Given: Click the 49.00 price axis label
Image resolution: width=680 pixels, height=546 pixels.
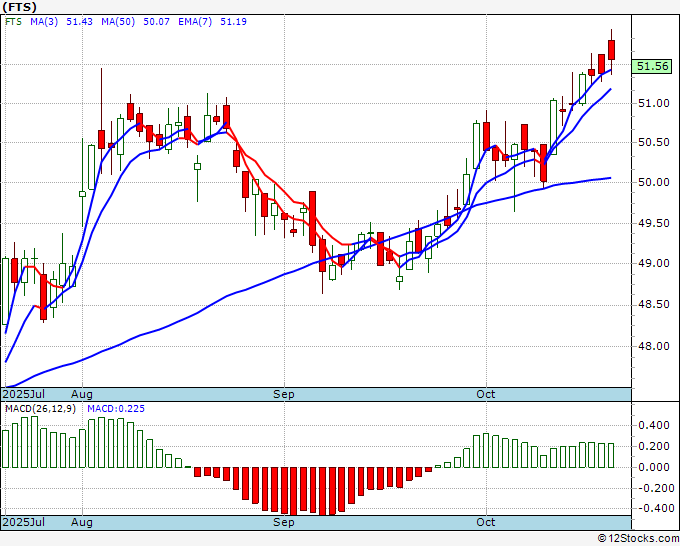Looking at the screenshot, I should click(x=654, y=263).
